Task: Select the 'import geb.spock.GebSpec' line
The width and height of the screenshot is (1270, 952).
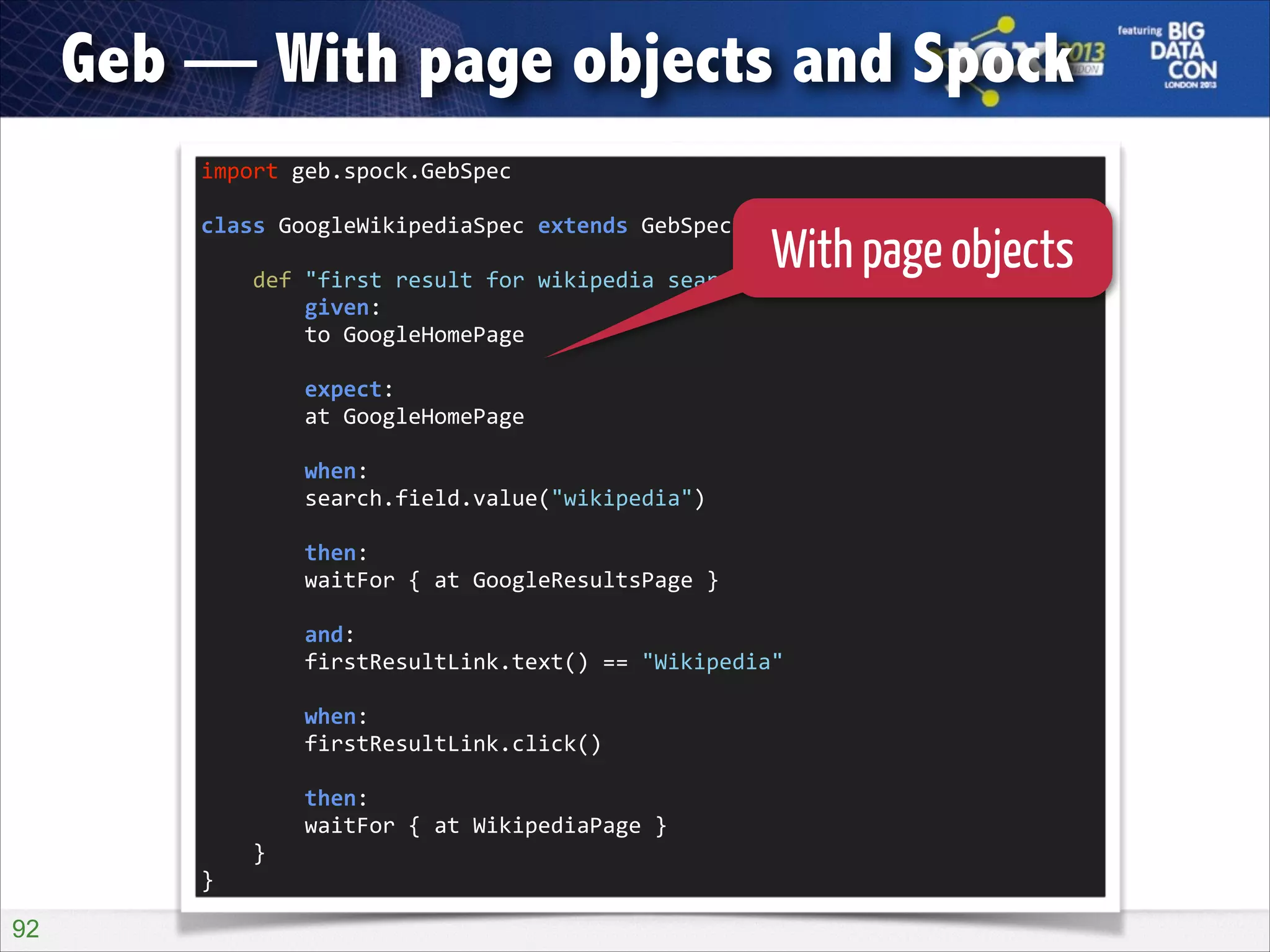Action: (x=356, y=171)
